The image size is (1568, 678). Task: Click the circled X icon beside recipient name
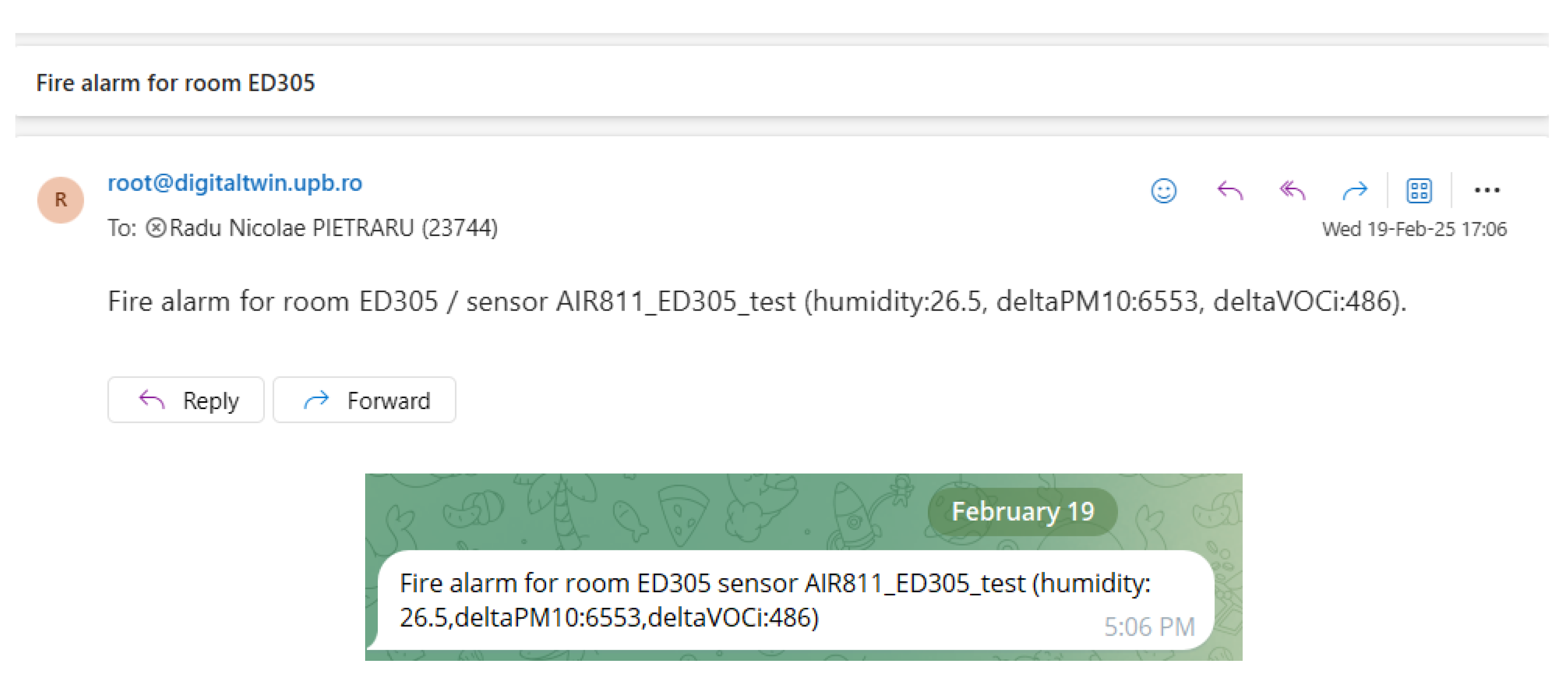(x=156, y=228)
